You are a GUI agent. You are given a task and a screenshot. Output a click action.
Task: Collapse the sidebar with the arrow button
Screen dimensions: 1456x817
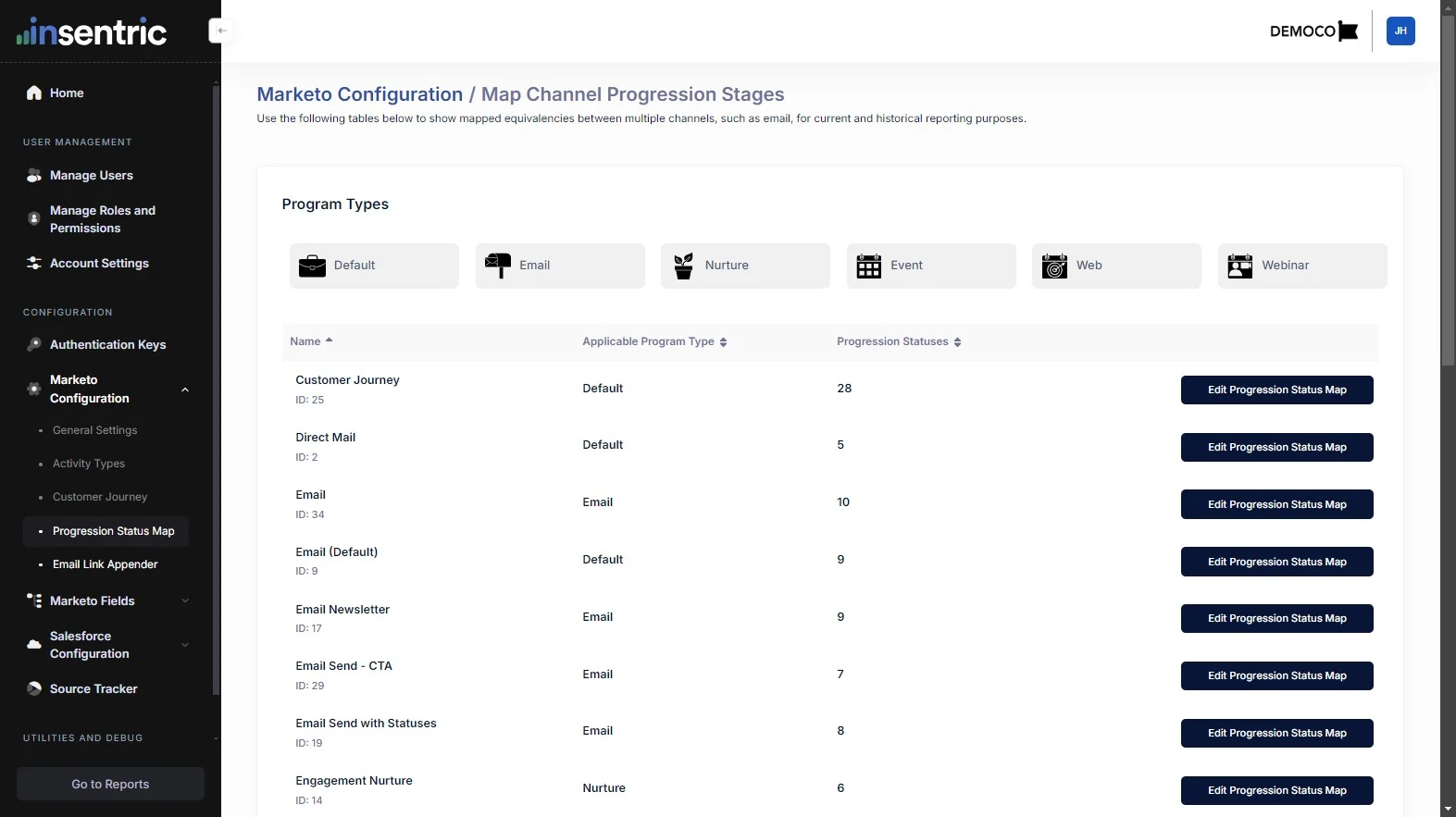coord(221,31)
